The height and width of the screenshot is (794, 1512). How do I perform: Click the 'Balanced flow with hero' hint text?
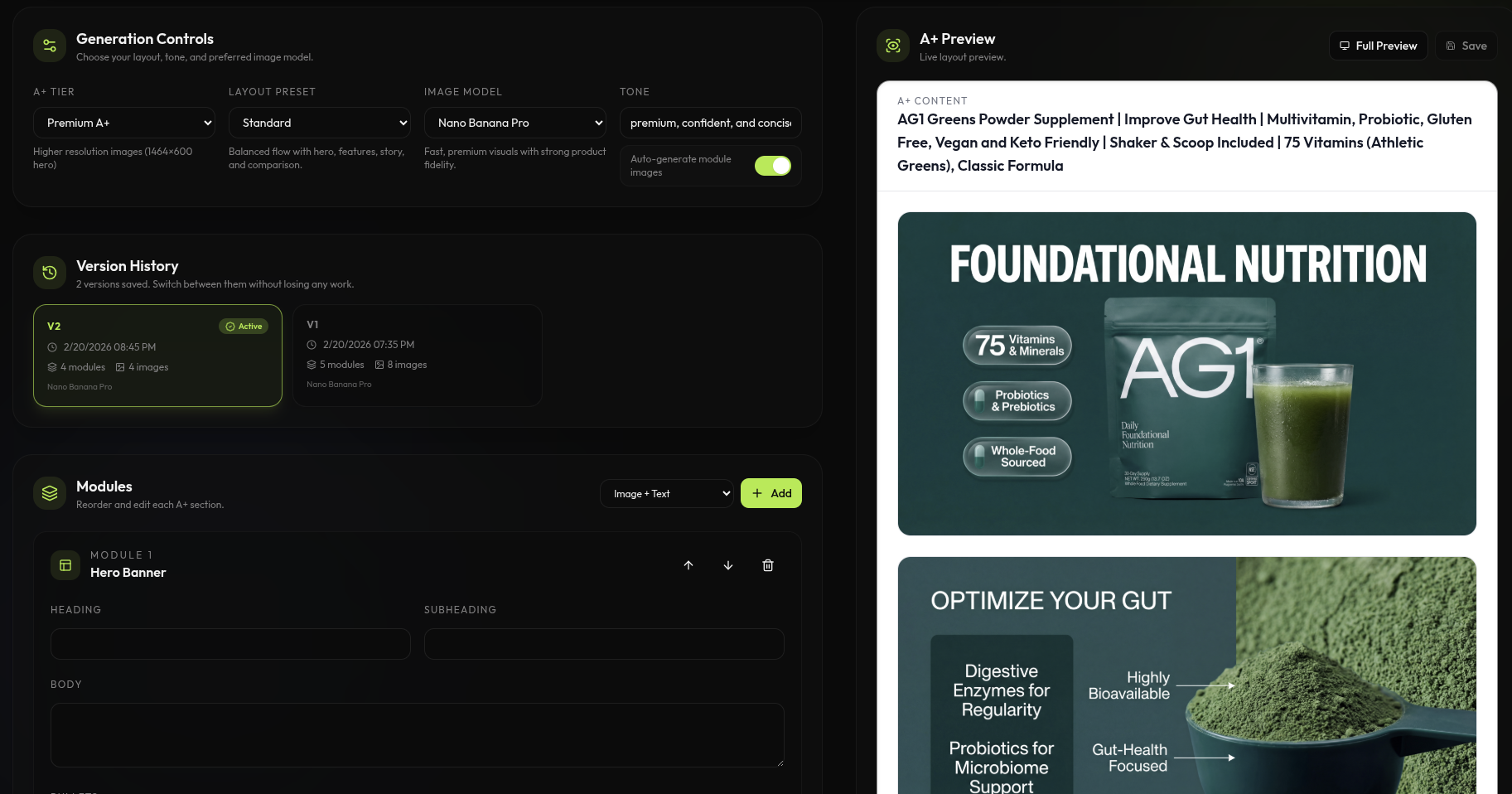click(x=316, y=158)
